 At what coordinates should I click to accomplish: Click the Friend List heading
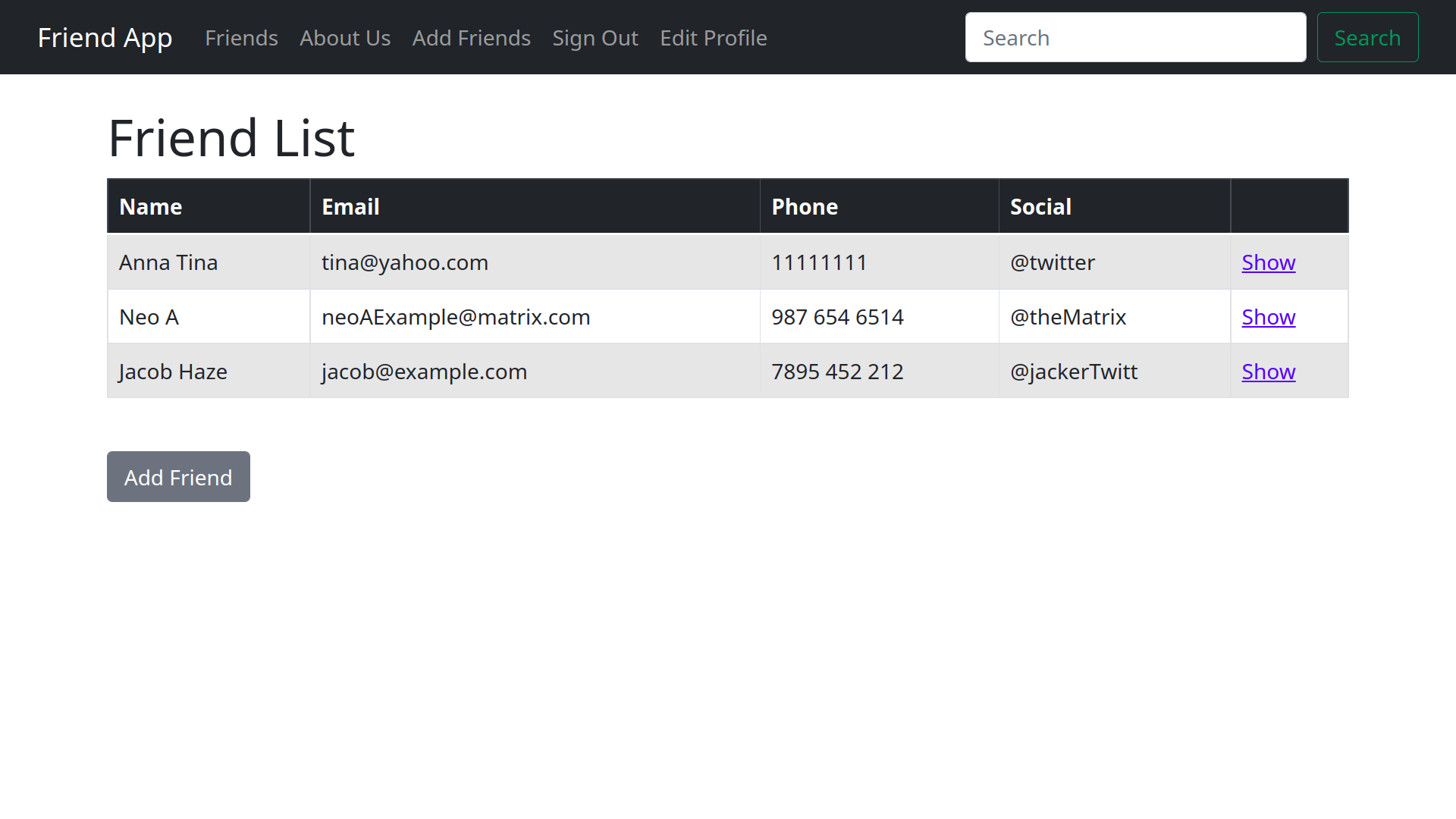[231, 138]
